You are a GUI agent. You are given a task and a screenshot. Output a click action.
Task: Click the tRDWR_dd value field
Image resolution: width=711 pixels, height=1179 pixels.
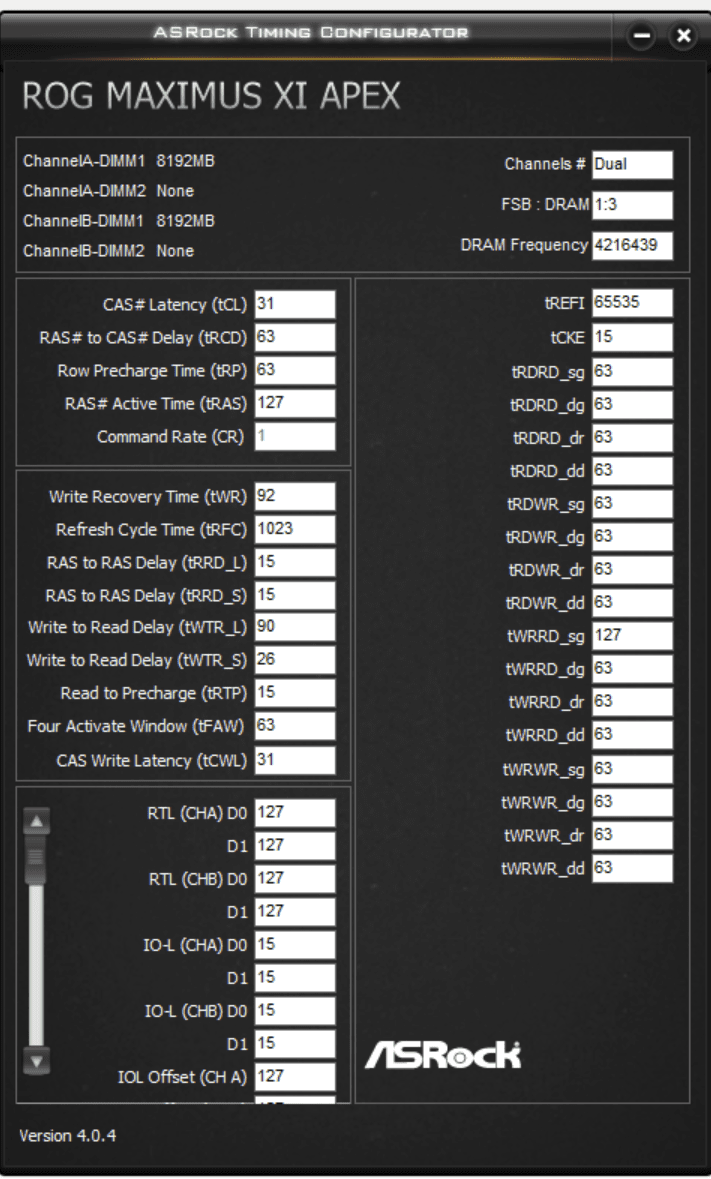pos(633,604)
